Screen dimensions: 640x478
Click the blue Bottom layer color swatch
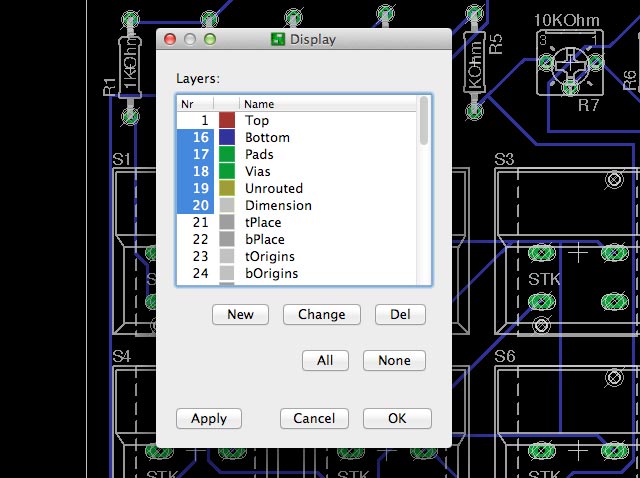[x=226, y=138]
